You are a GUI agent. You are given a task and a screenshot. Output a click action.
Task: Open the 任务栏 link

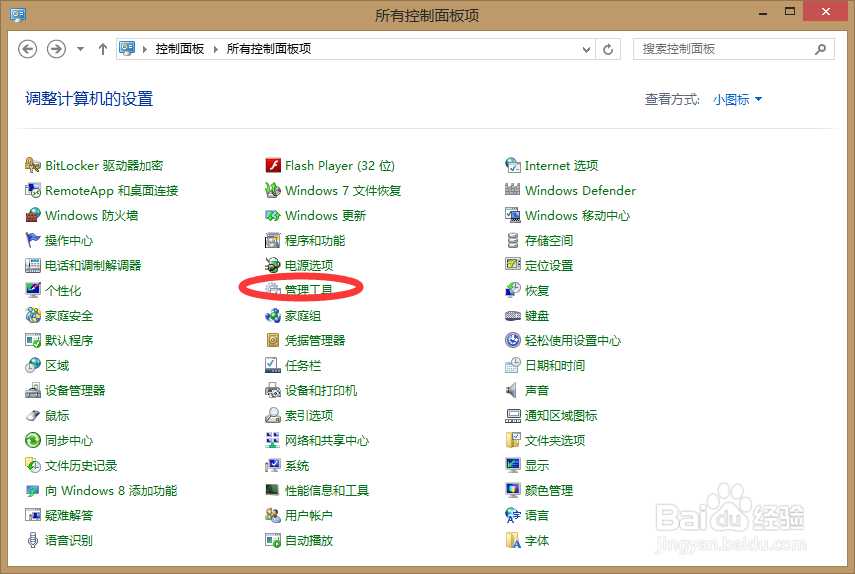[303, 365]
